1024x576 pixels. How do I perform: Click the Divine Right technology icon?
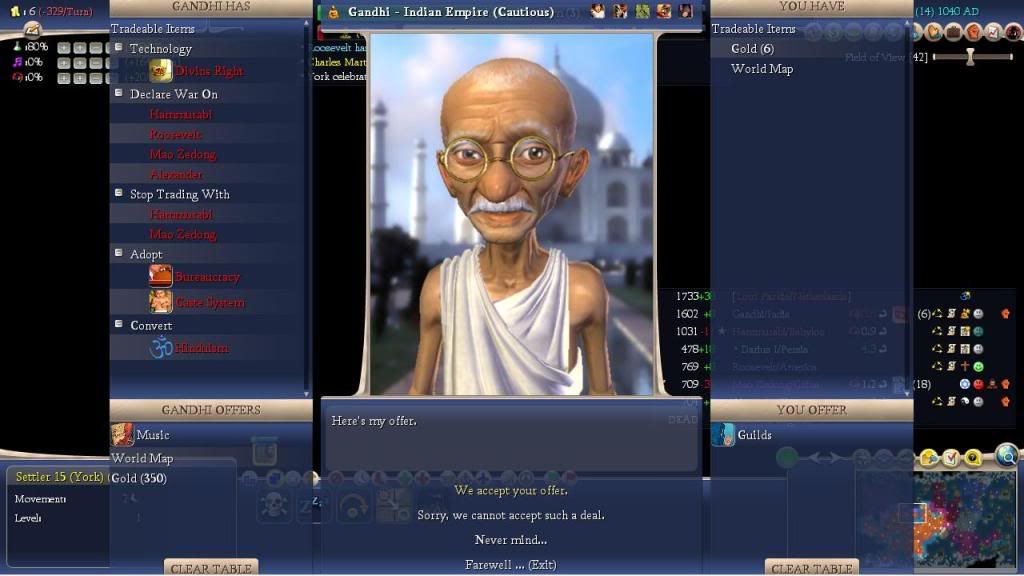[161, 71]
